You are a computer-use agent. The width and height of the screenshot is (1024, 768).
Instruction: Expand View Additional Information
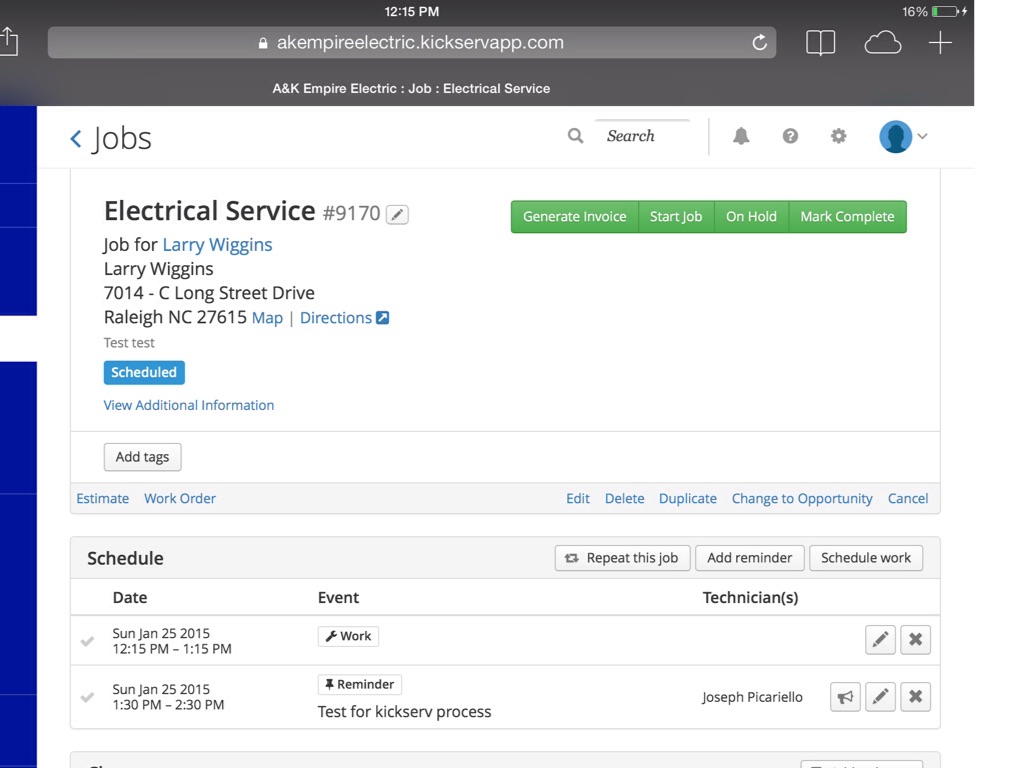coord(189,405)
